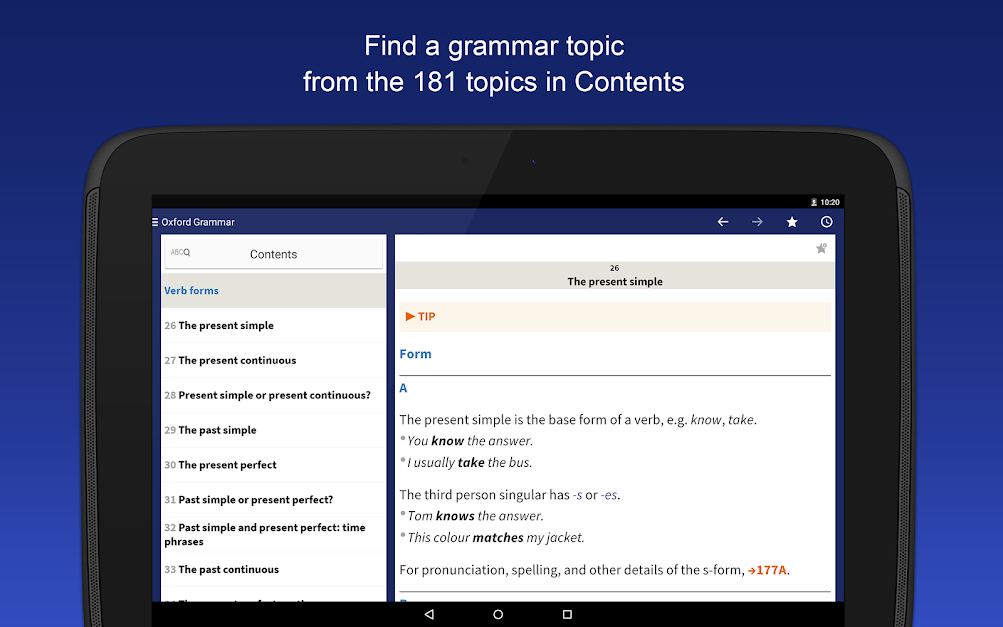Open topic 29 The past simple
1003x627 pixels.
273,430
